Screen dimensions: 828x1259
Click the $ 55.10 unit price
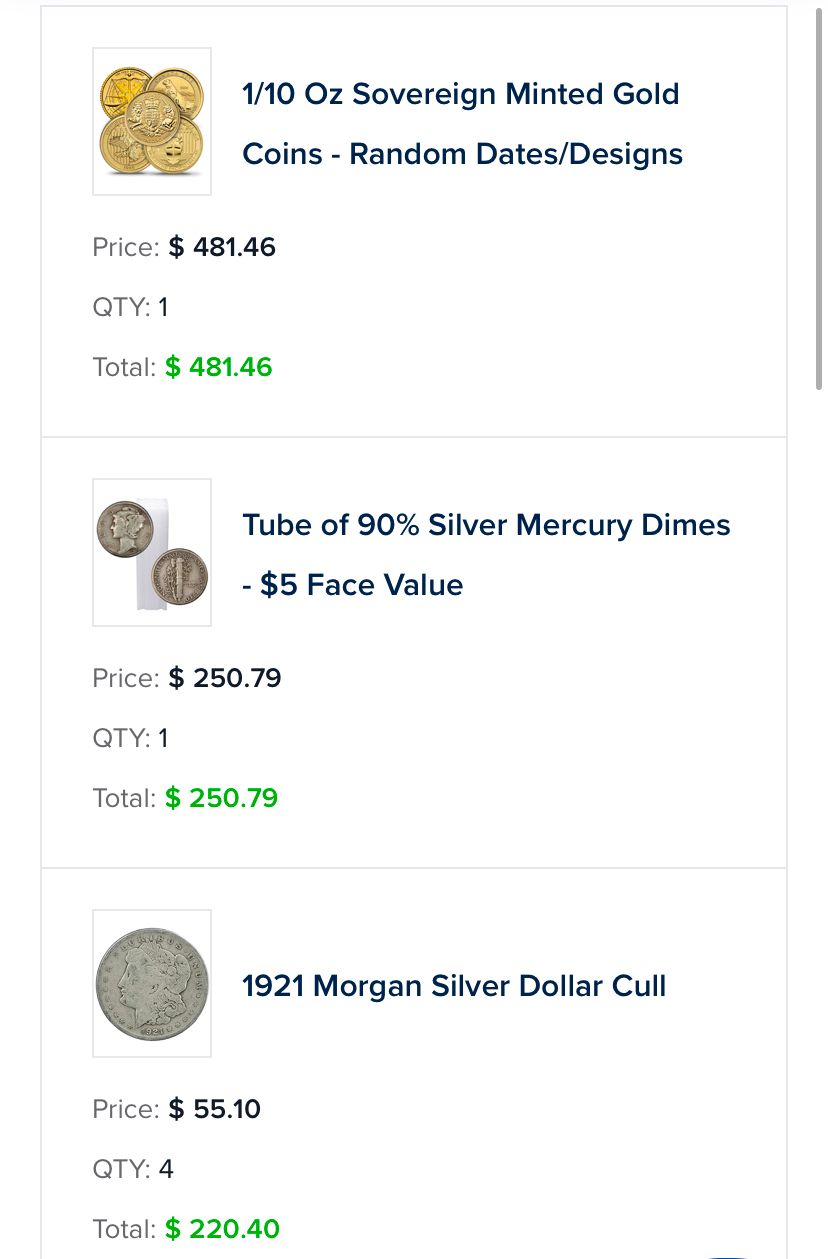point(215,1109)
